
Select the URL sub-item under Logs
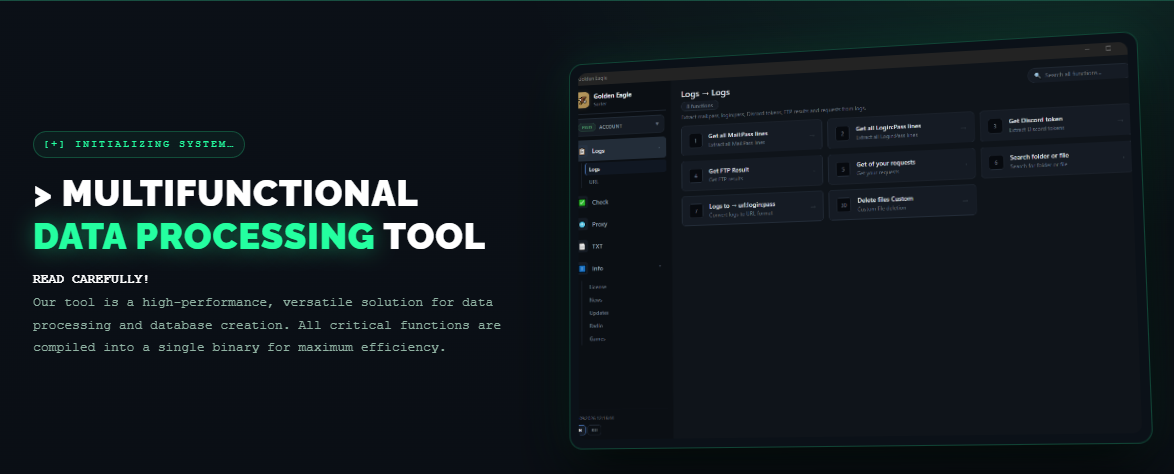click(594, 181)
